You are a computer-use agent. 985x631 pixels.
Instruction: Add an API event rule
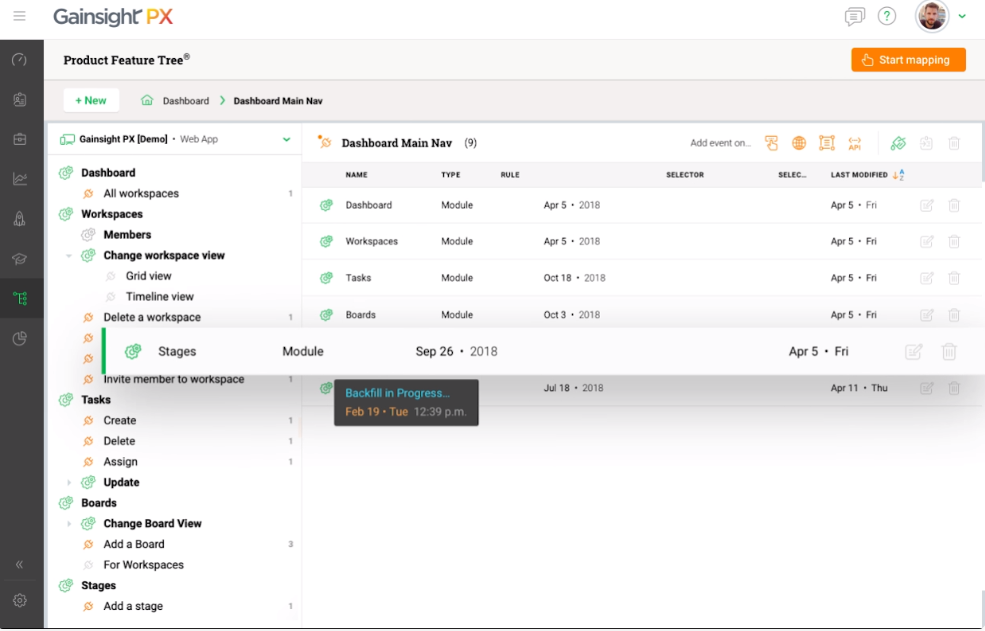point(854,143)
